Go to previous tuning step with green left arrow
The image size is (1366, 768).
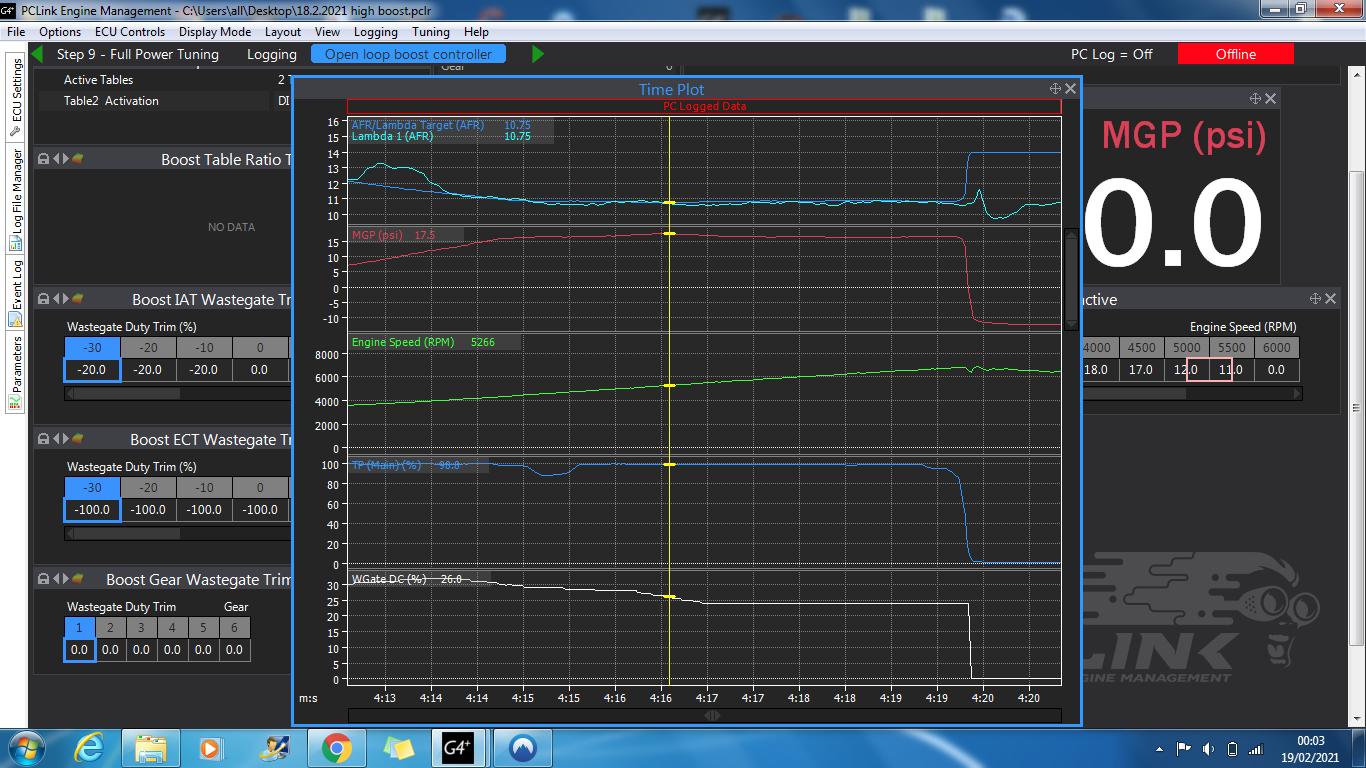[37, 54]
